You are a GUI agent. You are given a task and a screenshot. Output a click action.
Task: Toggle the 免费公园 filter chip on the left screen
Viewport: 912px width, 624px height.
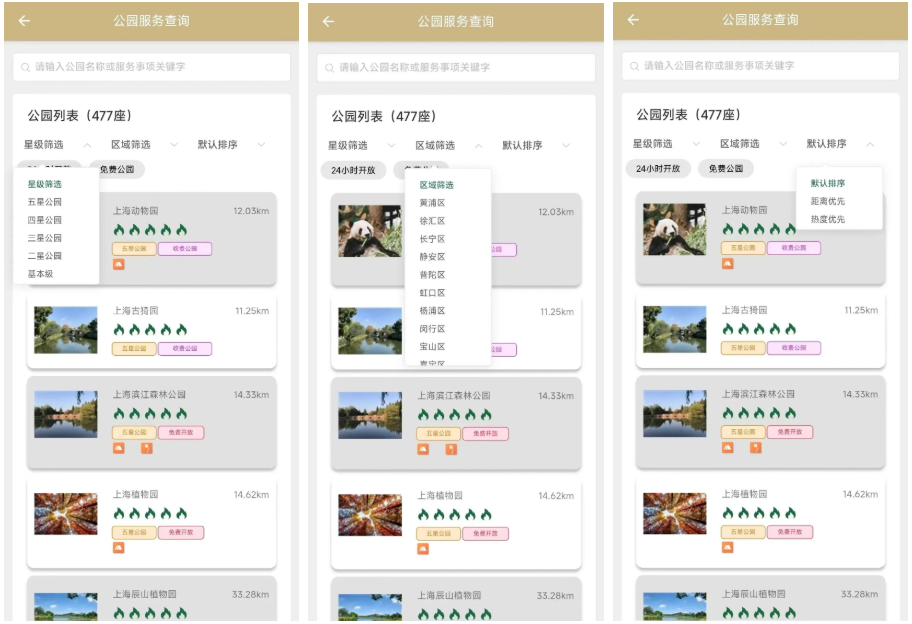(117, 170)
